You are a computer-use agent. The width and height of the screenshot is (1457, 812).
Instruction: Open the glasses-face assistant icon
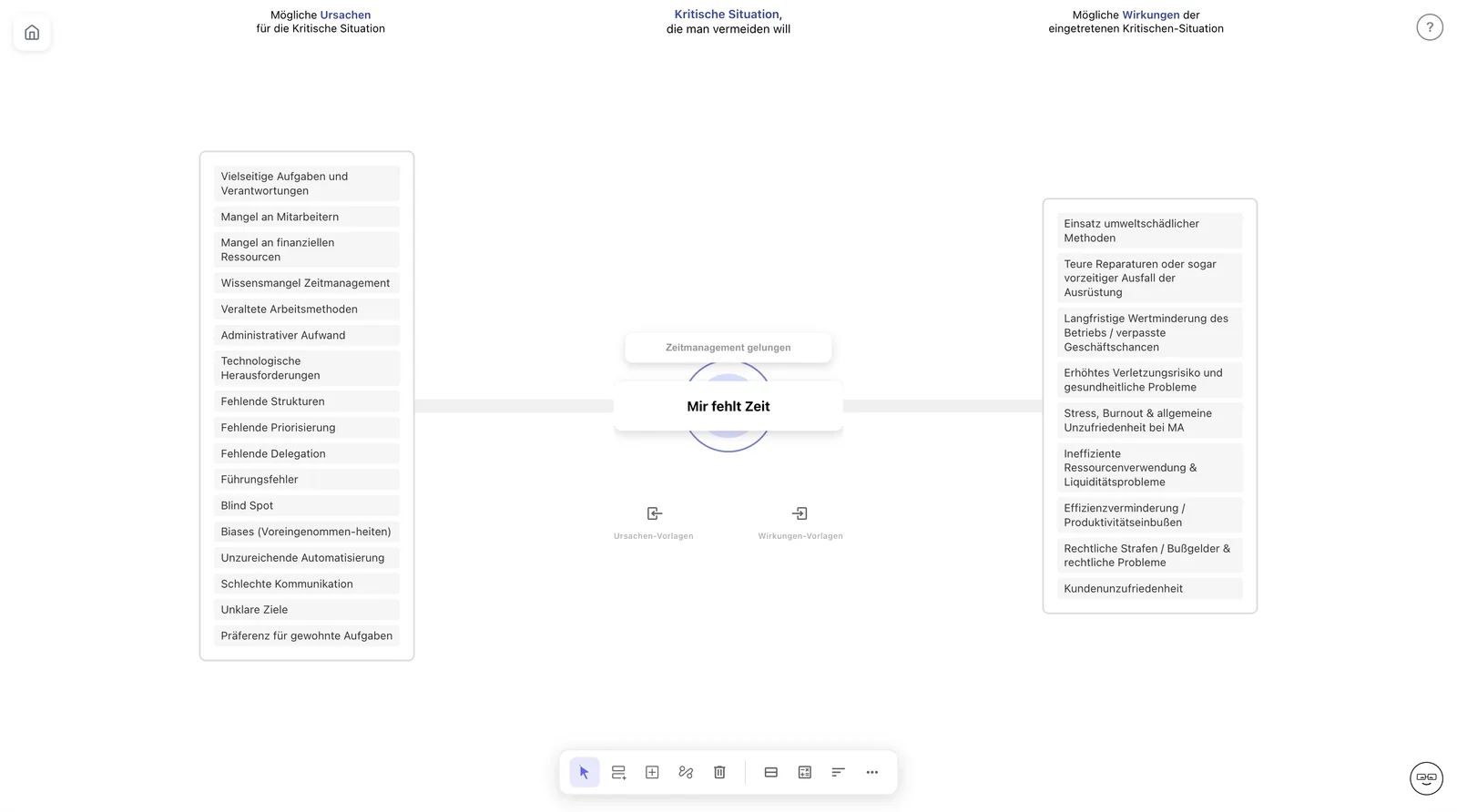[1426, 778]
